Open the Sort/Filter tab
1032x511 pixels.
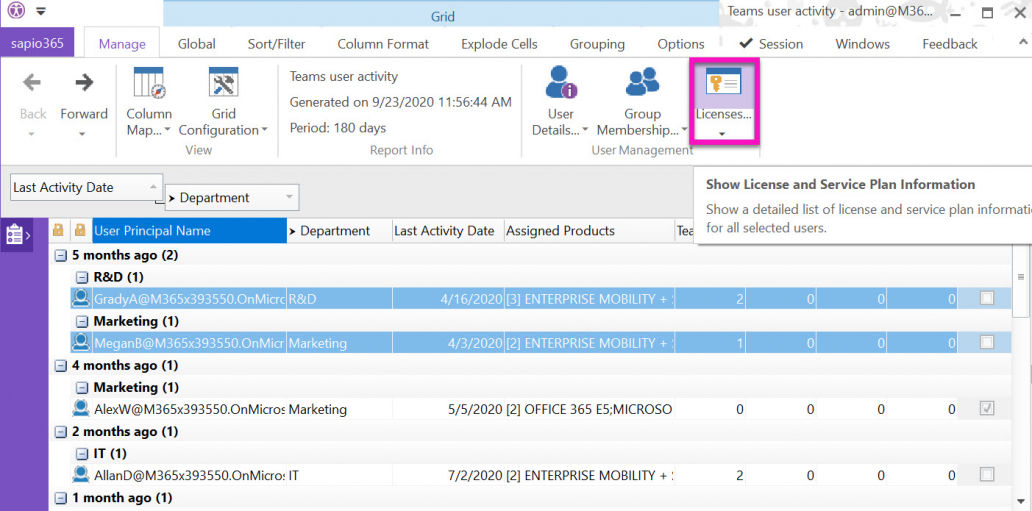tap(276, 44)
